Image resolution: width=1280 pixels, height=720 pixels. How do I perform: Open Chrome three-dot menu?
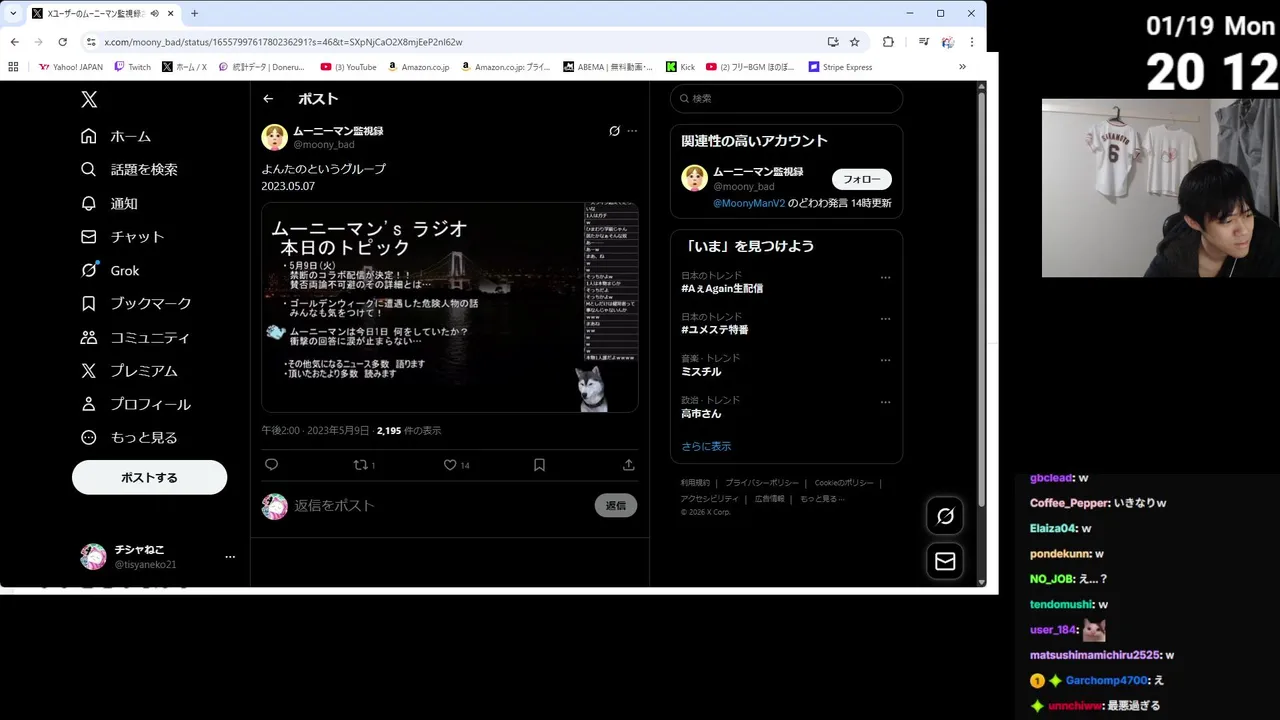[972, 42]
